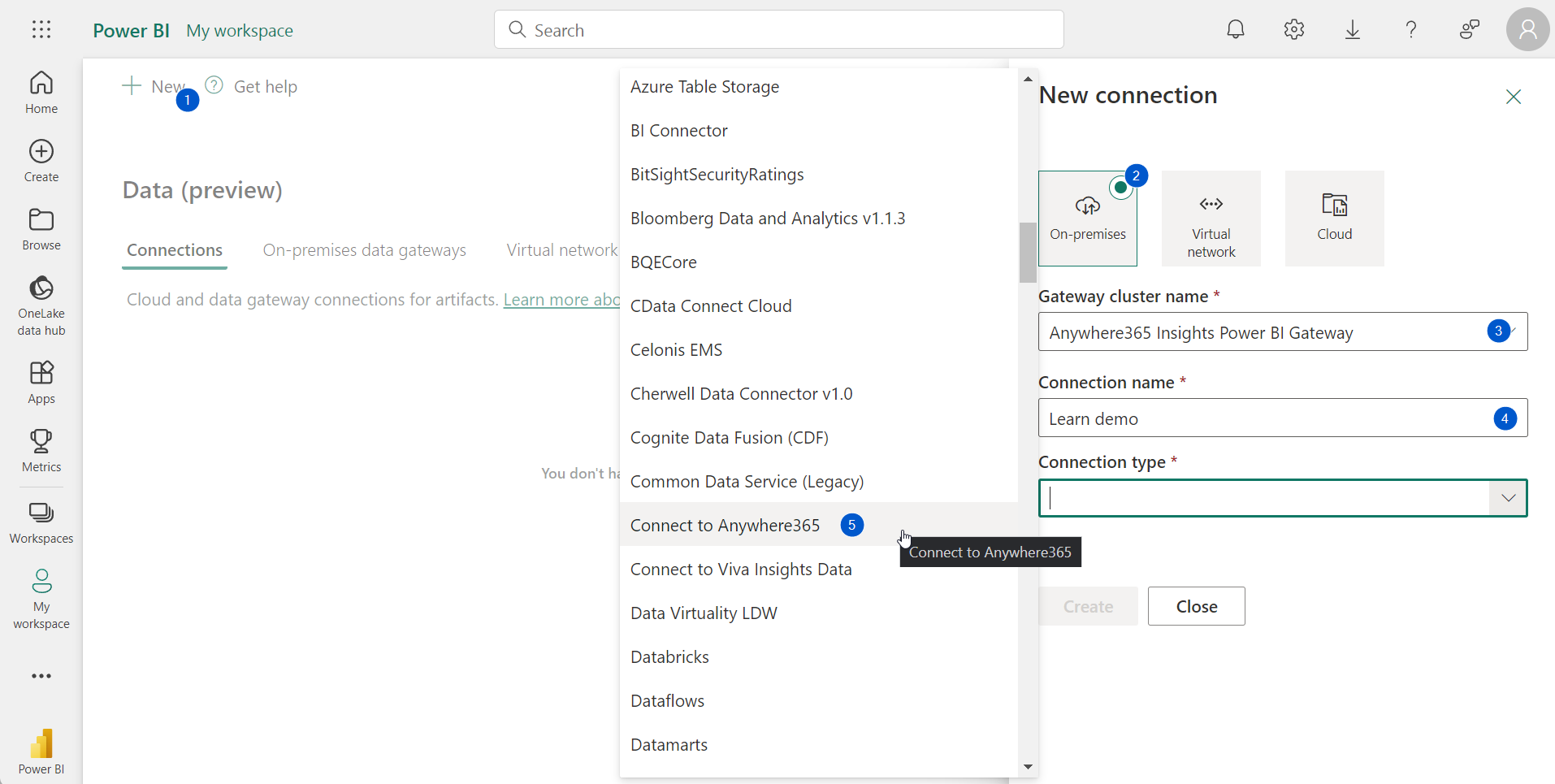
Task: Open notifications bell
Action: [1236, 30]
